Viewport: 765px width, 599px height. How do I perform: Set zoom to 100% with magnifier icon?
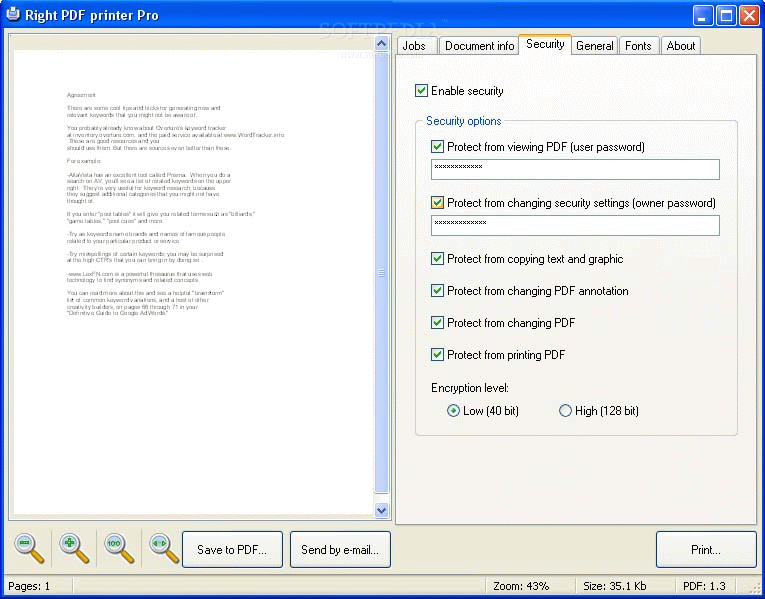point(119,549)
